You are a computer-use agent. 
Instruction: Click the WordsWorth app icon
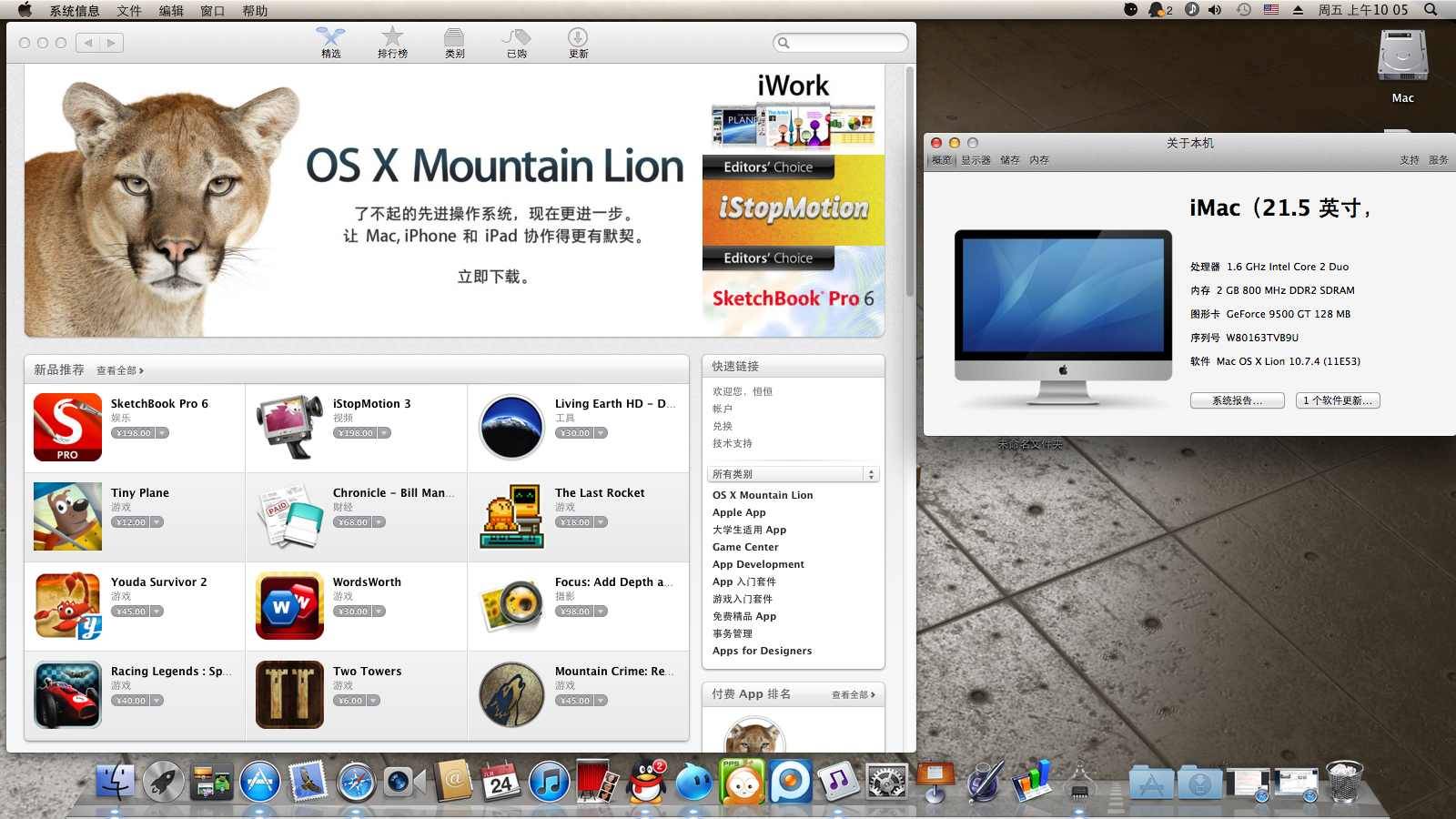pos(289,605)
